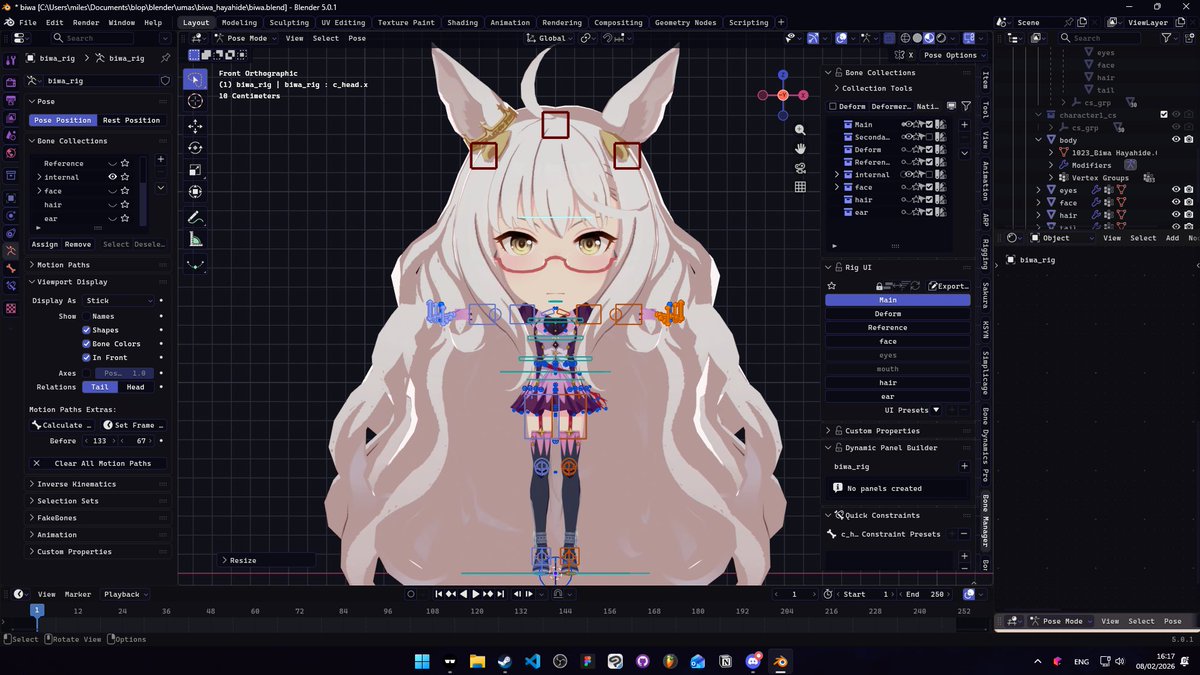Toggle visibility eye of the internal collection
This screenshot has width=1200, height=675.
pos(113,177)
